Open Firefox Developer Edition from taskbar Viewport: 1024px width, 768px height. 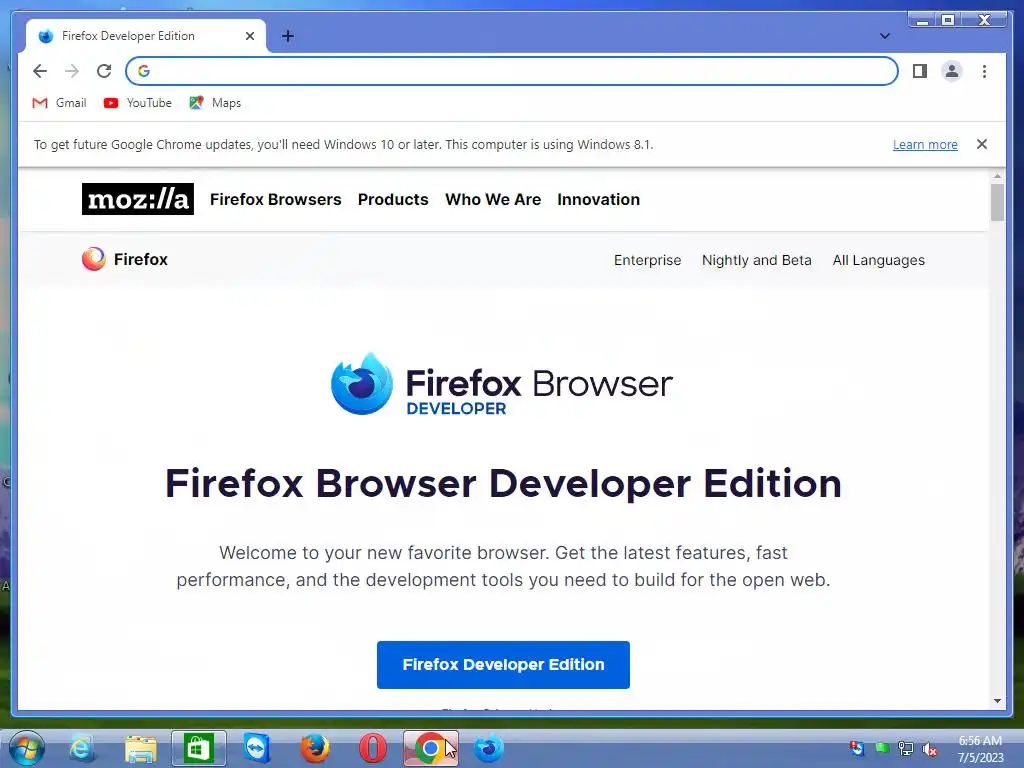488,748
